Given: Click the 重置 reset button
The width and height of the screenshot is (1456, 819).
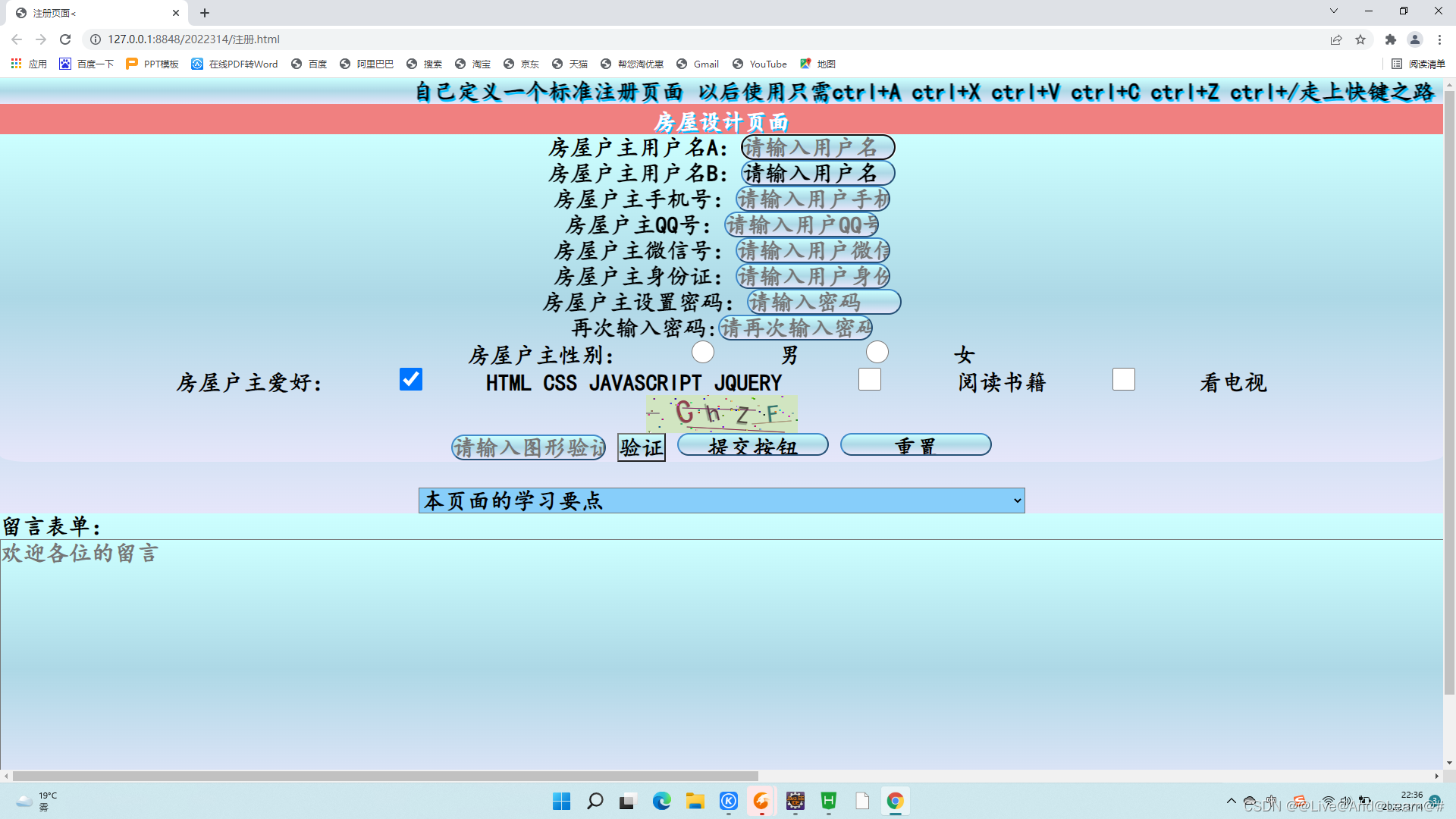Looking at the screenshot, I should tap(915, 445).
